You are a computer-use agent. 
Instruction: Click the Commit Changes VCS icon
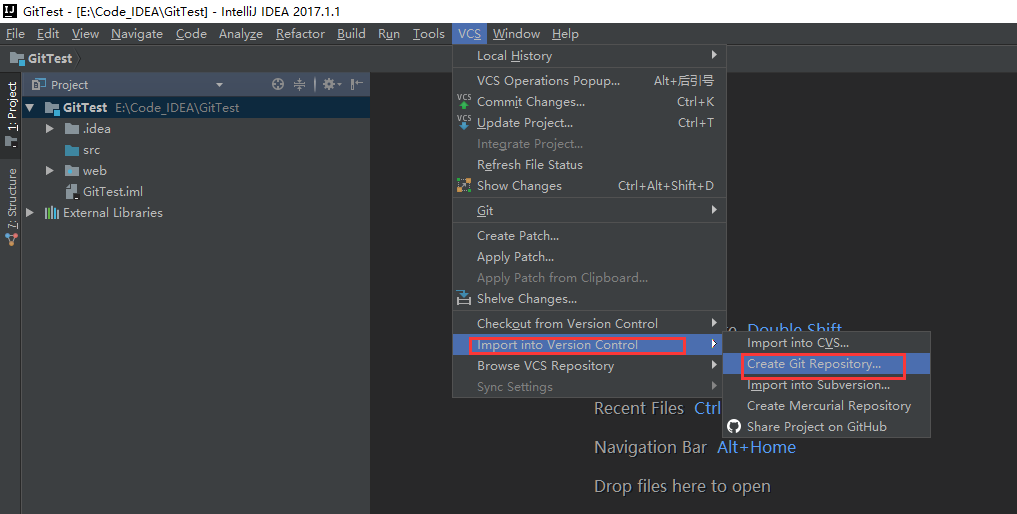464,101
